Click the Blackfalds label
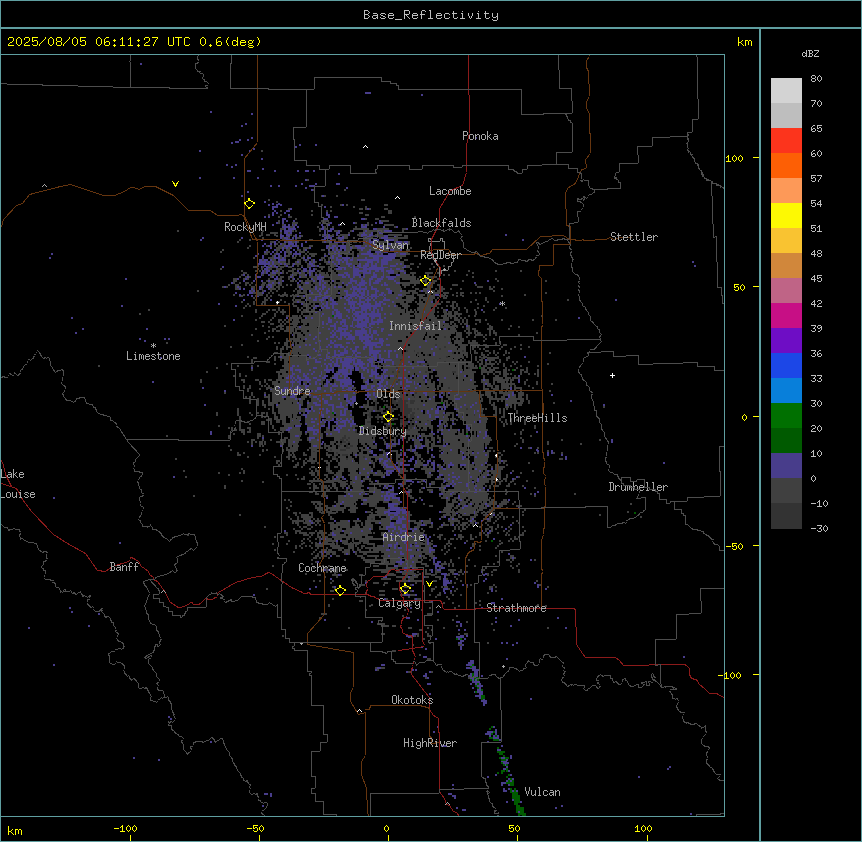This screenshot has height=842, width=862. (441, 223)
